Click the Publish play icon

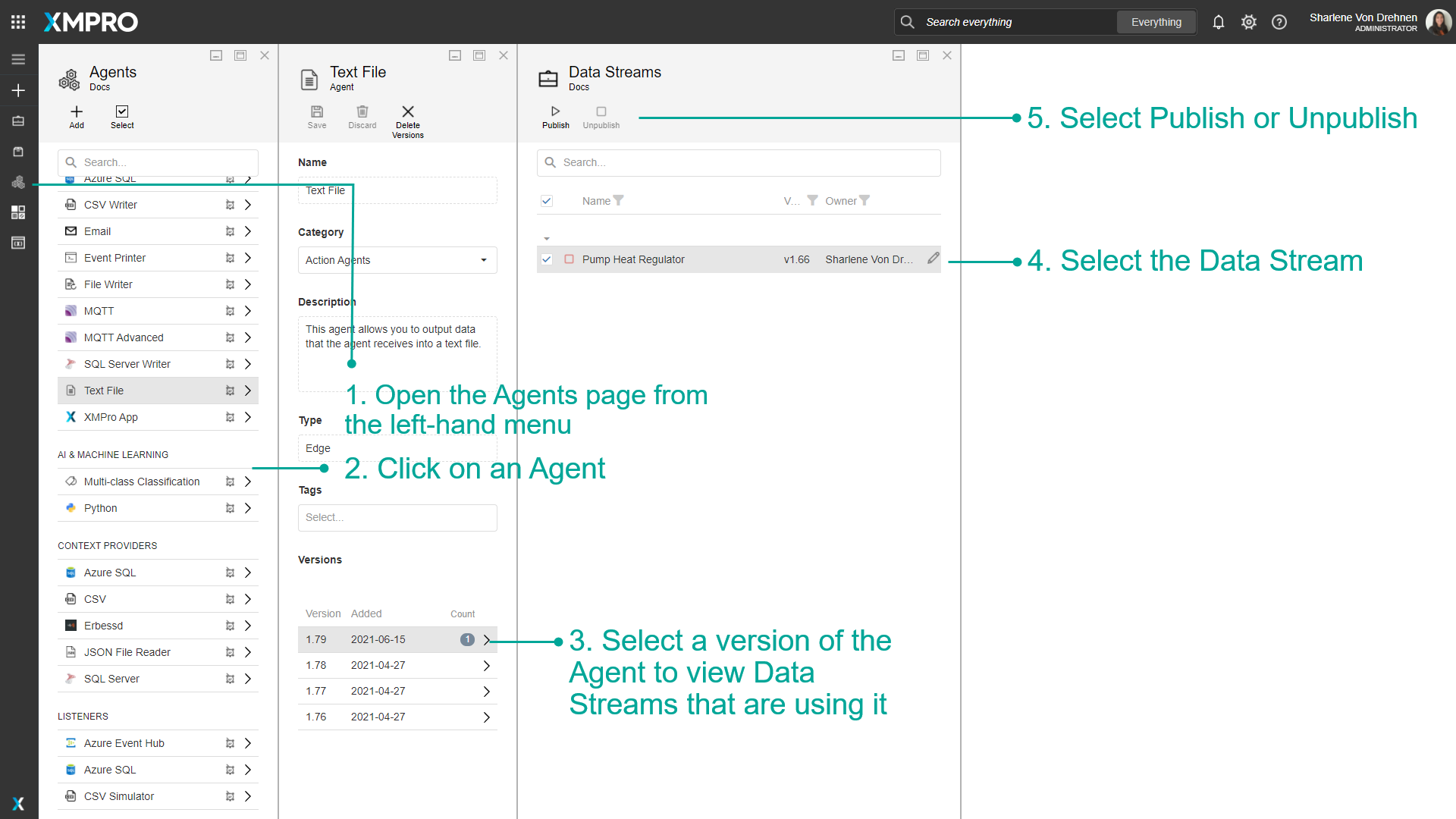[x=555, y=111]
